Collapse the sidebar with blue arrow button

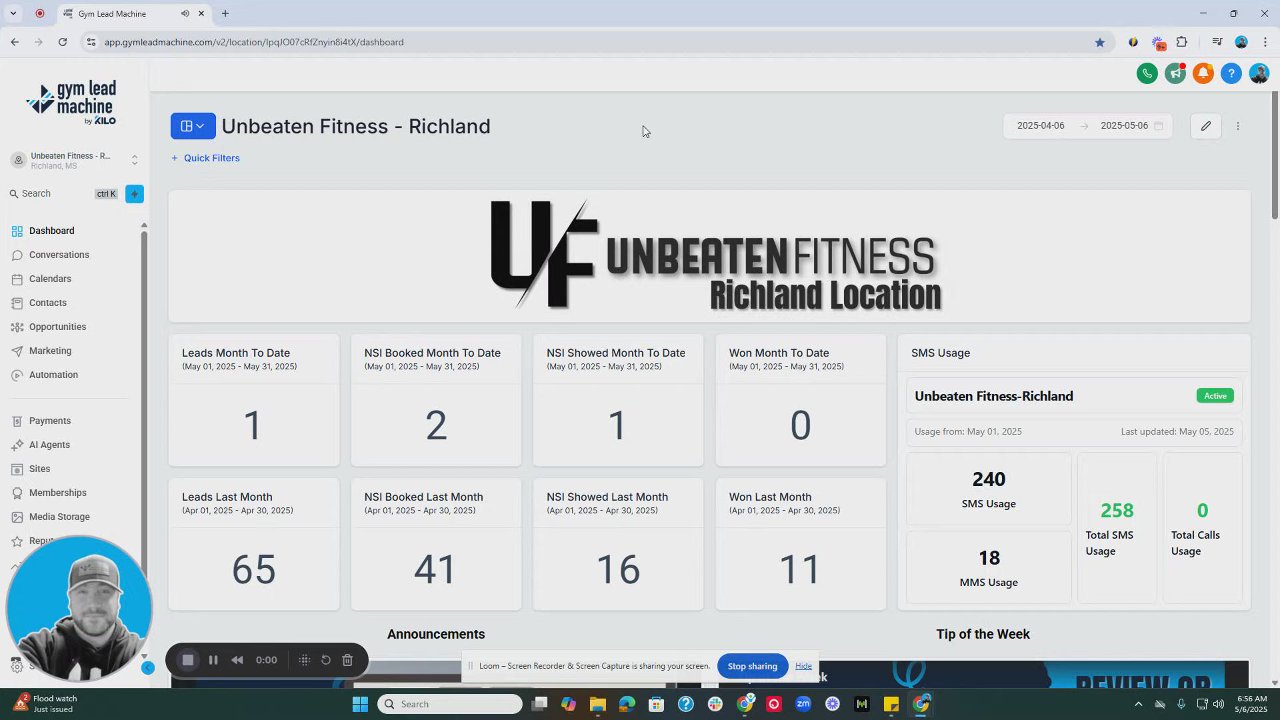click(147, 667)
